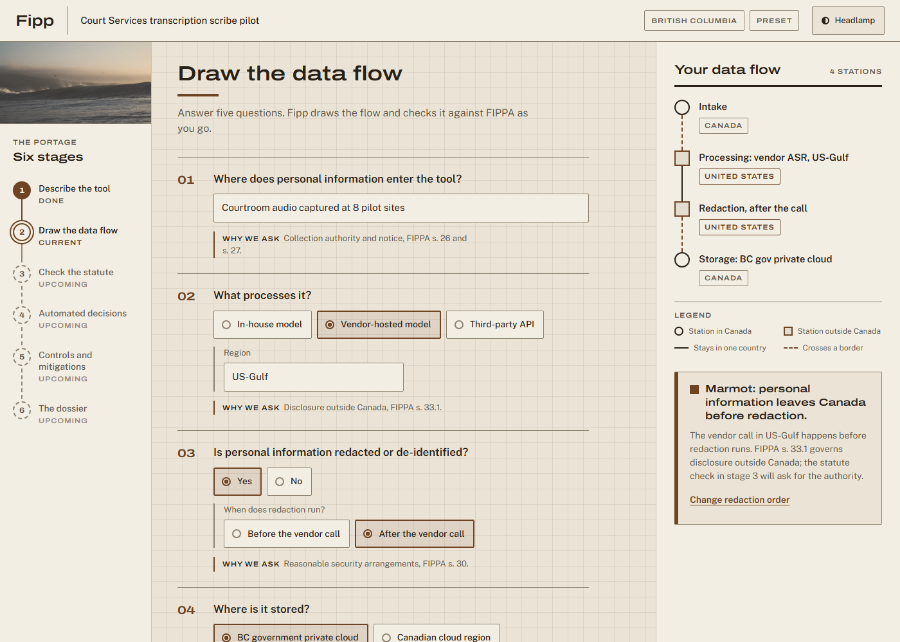Select the Third-party API option
This screenshot has width=900, height=642.
pyautogui.click(x=495, y=325)
